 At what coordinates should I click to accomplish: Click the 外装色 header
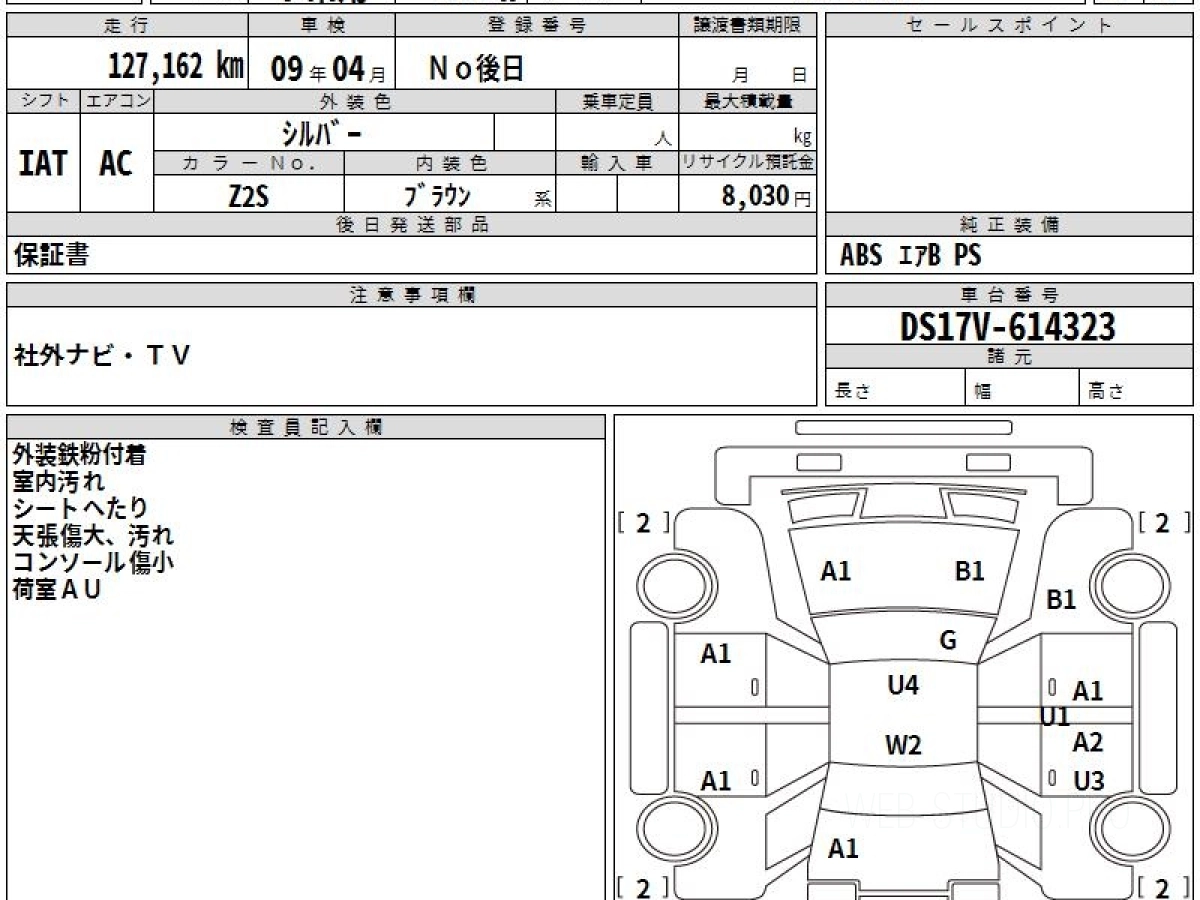(x=355, y=101)
